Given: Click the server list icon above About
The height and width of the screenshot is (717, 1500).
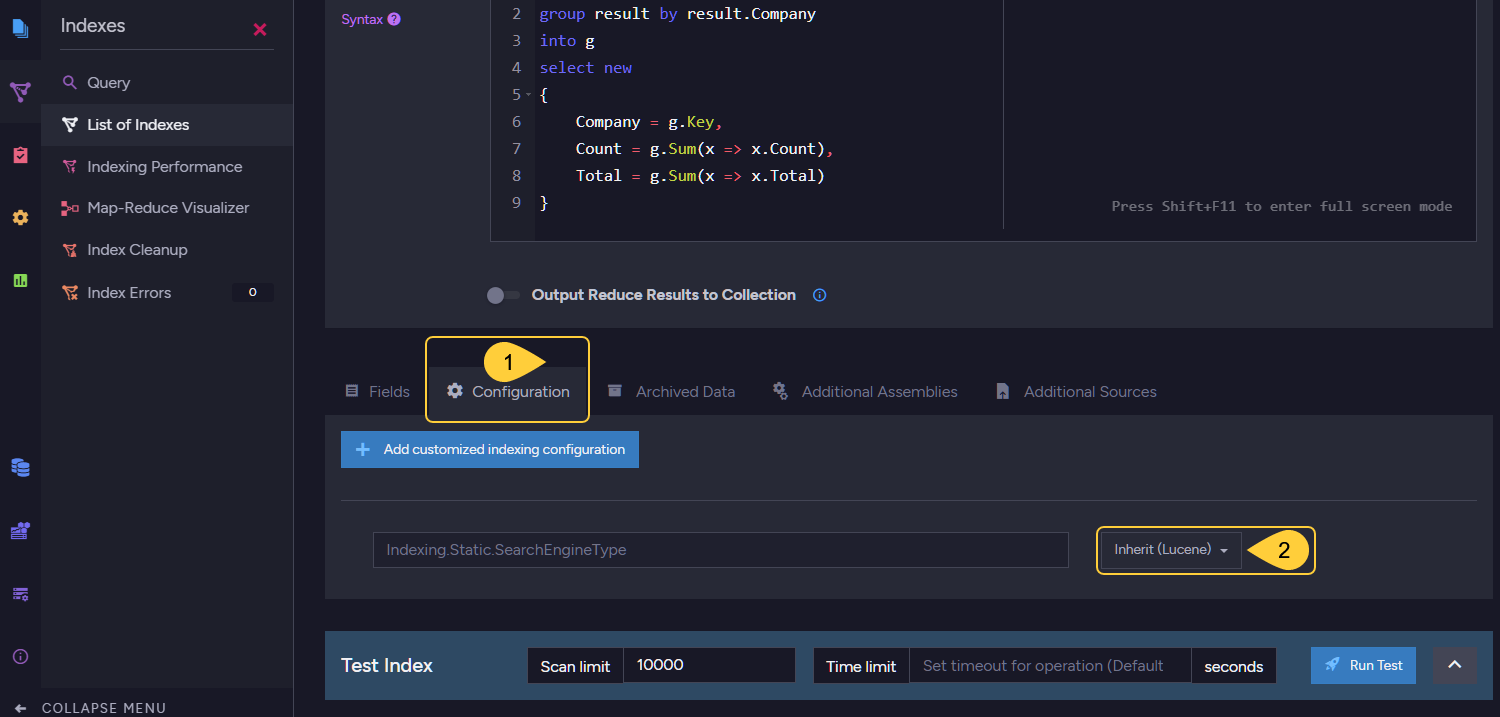Looking at the screenshot, I should [x=20, y=594].
